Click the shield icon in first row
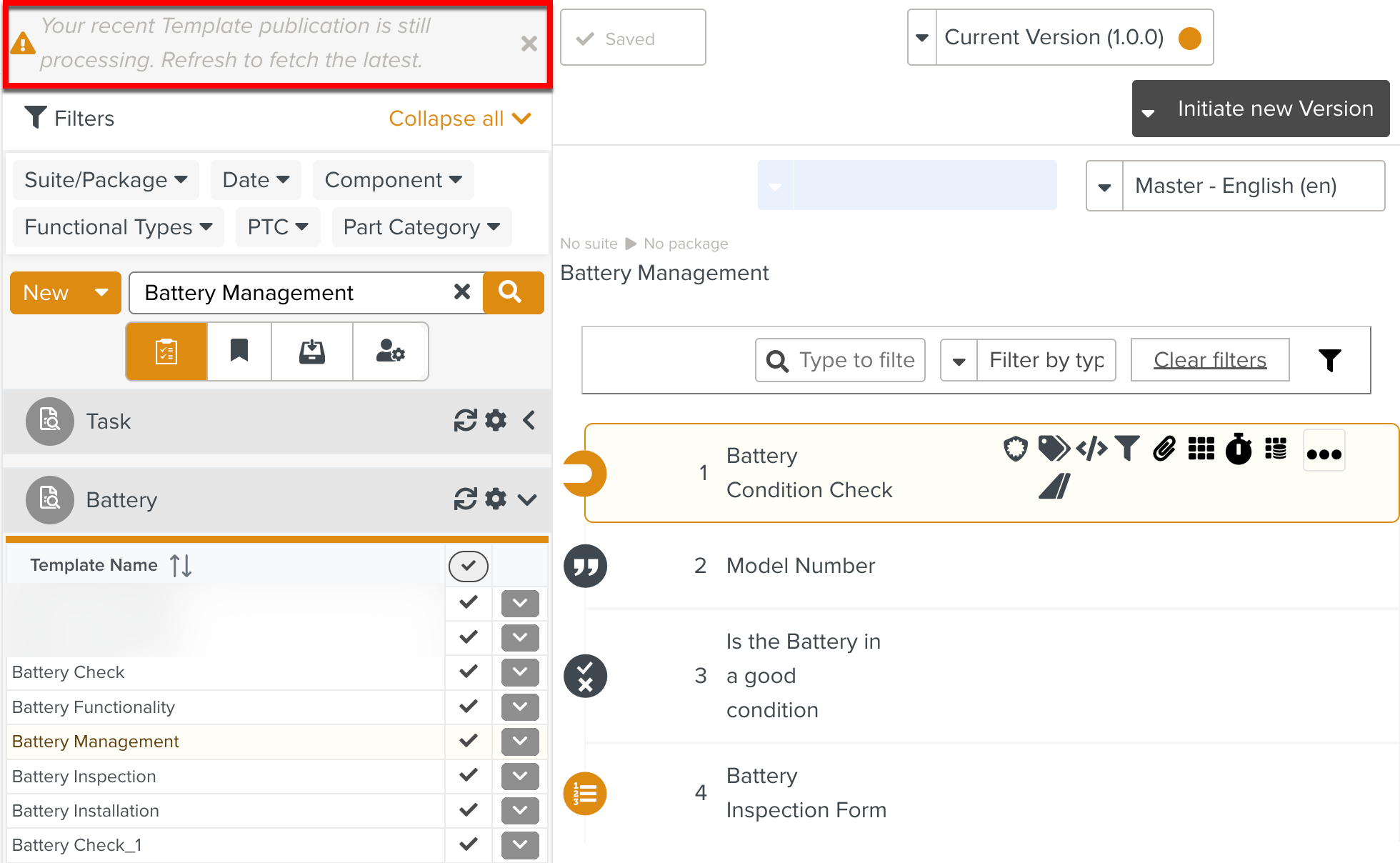 point(1015,449)
